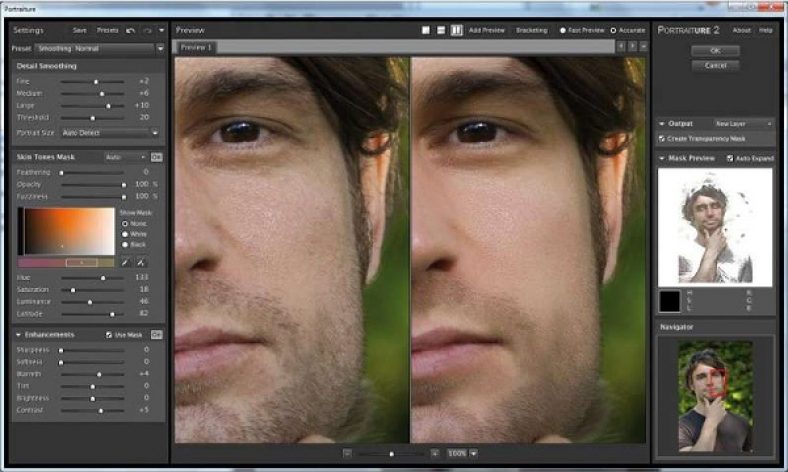Collapse the Output section

click(x=662, y=124)
